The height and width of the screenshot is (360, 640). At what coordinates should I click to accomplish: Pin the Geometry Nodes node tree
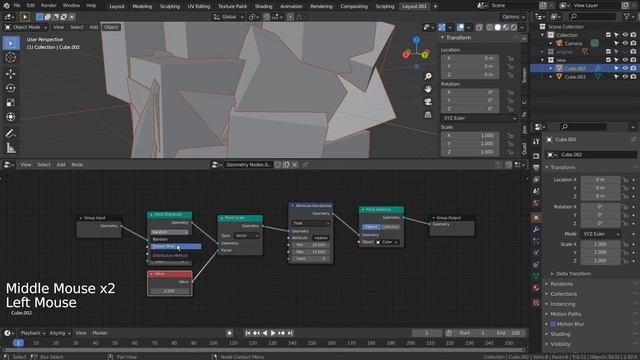coord(305,164)
